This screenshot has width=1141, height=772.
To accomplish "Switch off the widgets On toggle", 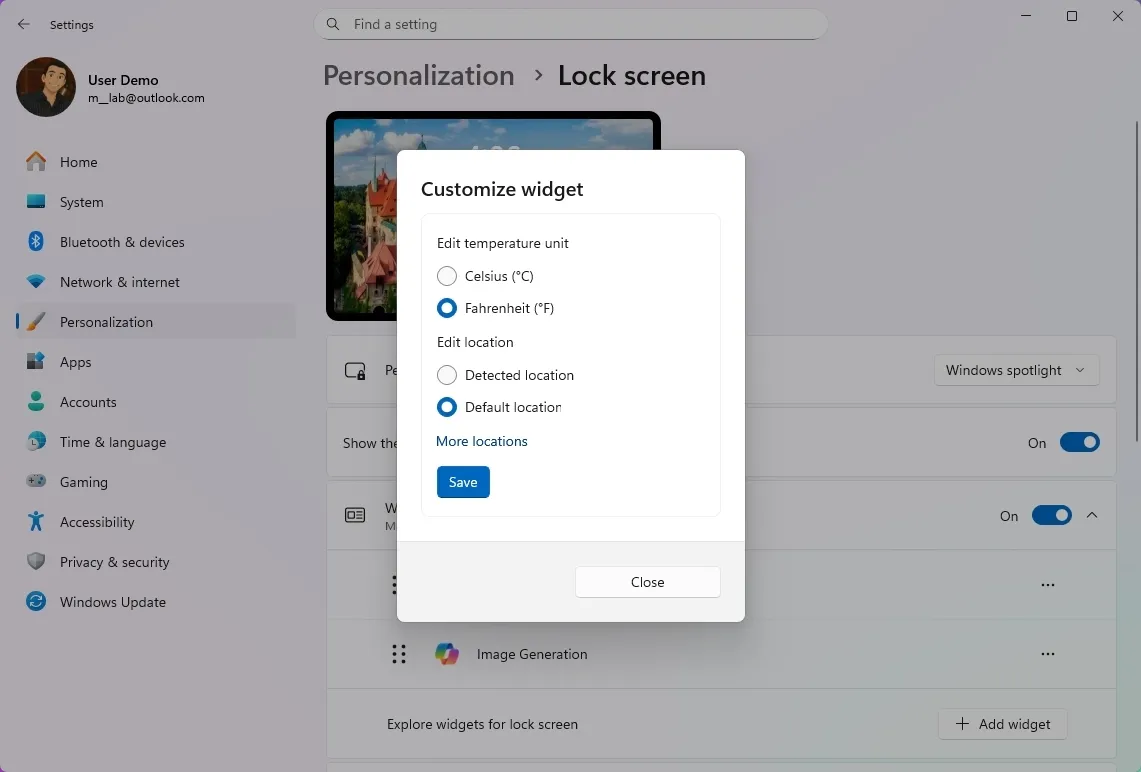I will point(1051,516).
